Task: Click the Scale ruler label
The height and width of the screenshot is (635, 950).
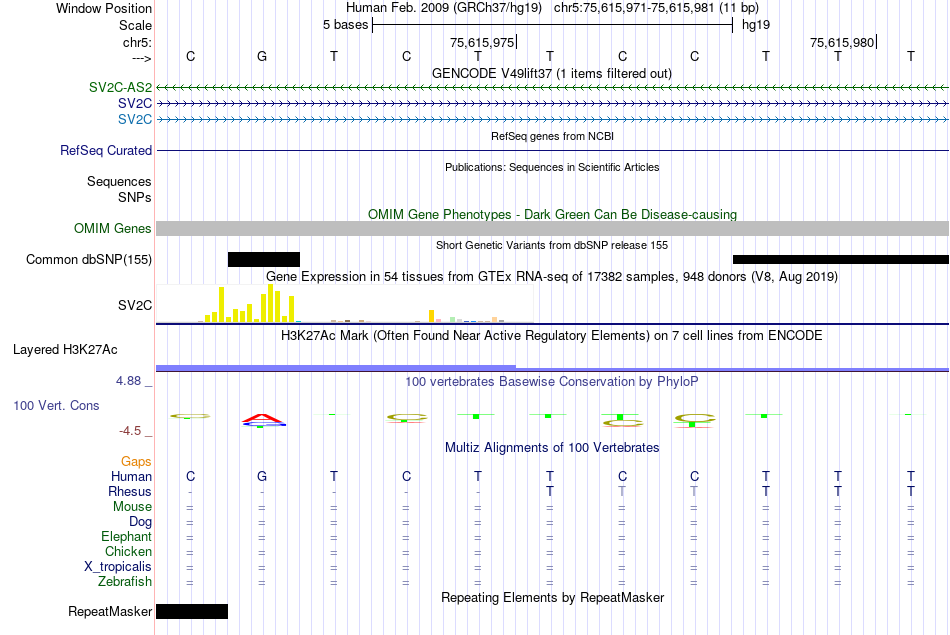Action: (135, 25)
